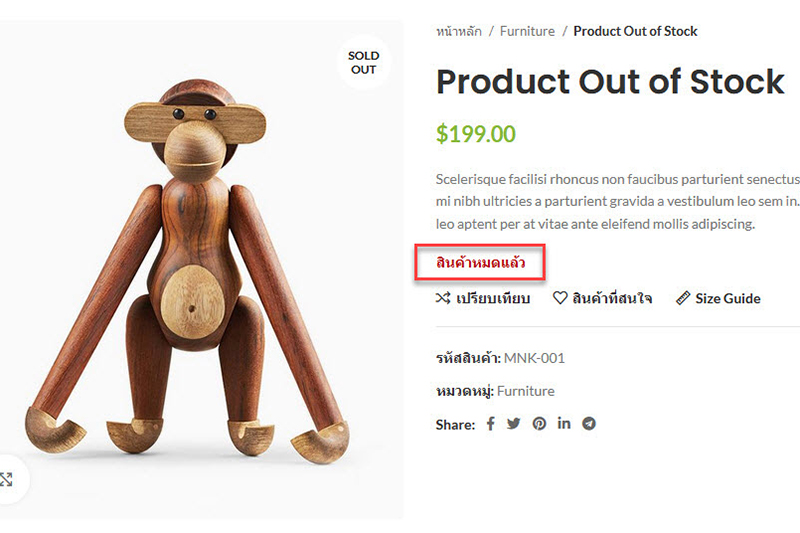Click the SOLD OUT badge
The height and width of the screenshot is (533, 800).
363,63
